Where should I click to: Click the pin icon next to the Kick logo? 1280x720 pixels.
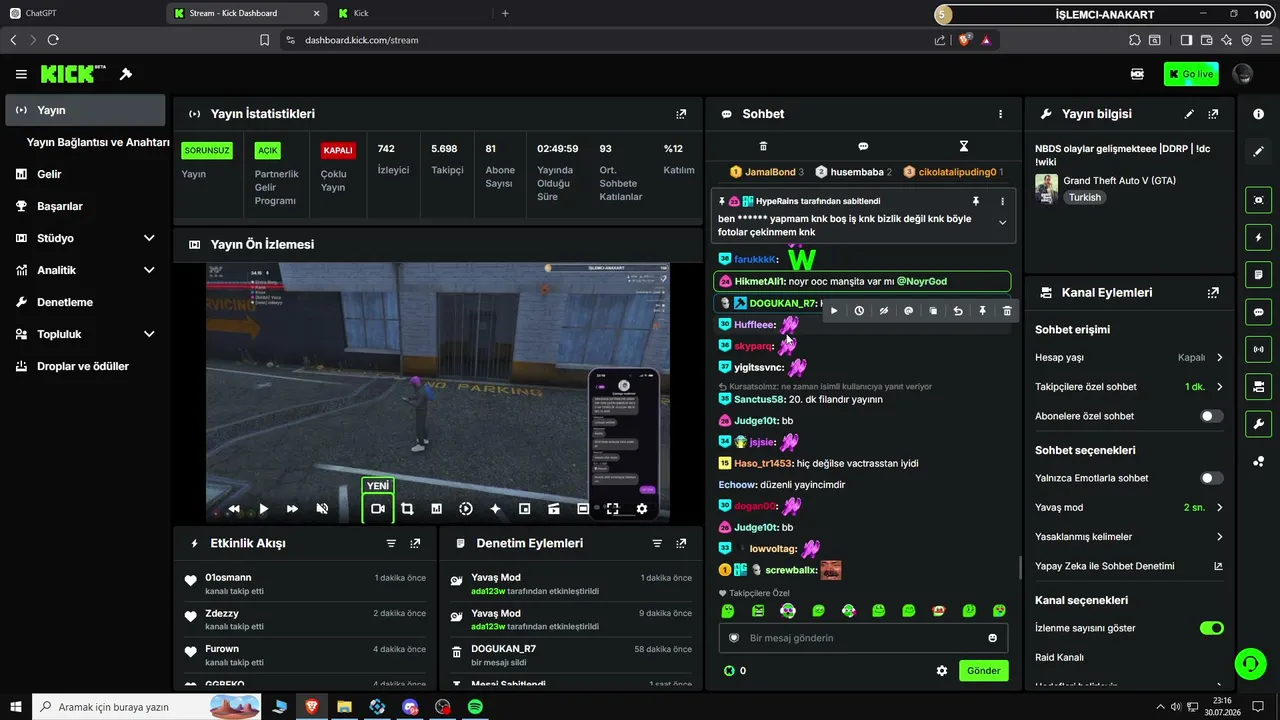coord(126,74)
